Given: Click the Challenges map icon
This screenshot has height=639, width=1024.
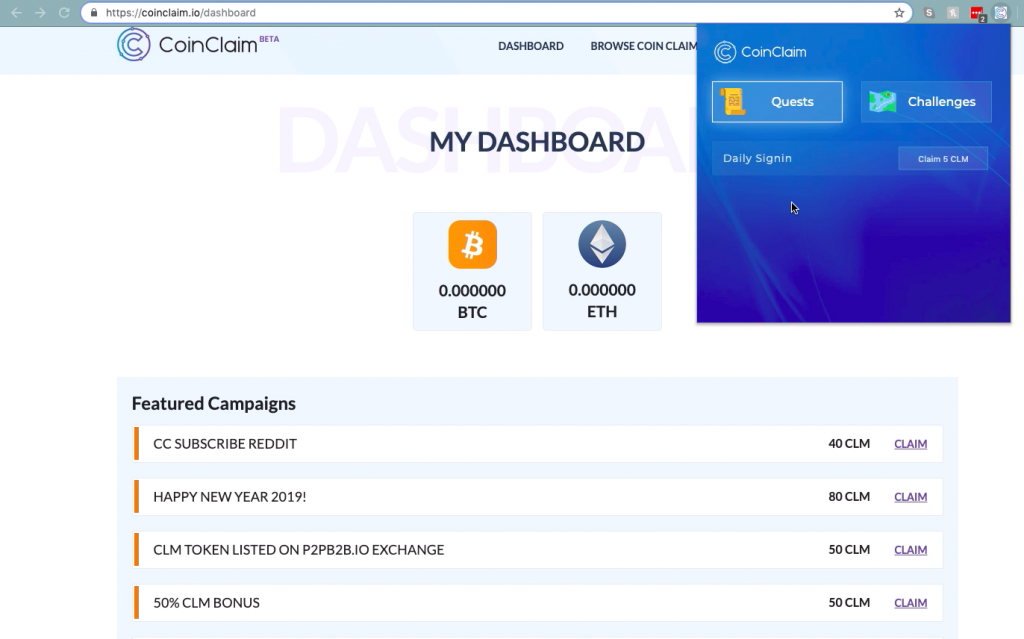Looking at the screenshot, I should click(x=882, y=101).
